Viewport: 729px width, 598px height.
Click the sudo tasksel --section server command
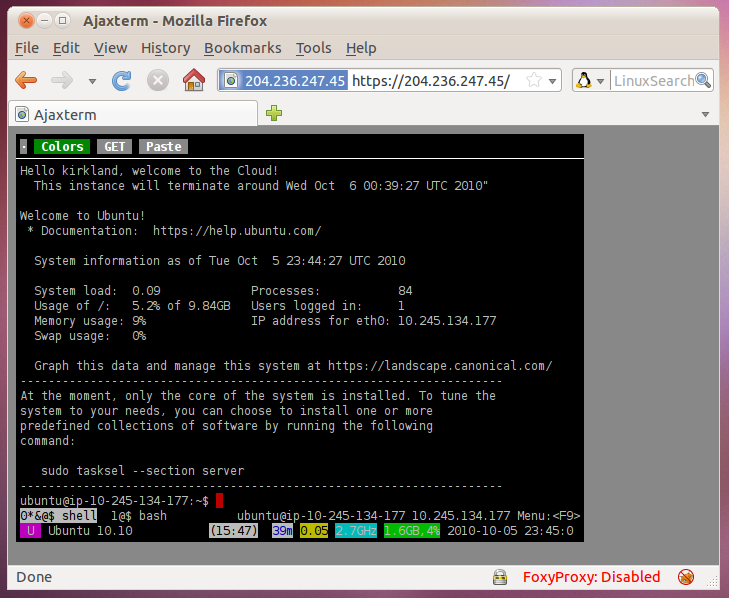pos(142,471)
